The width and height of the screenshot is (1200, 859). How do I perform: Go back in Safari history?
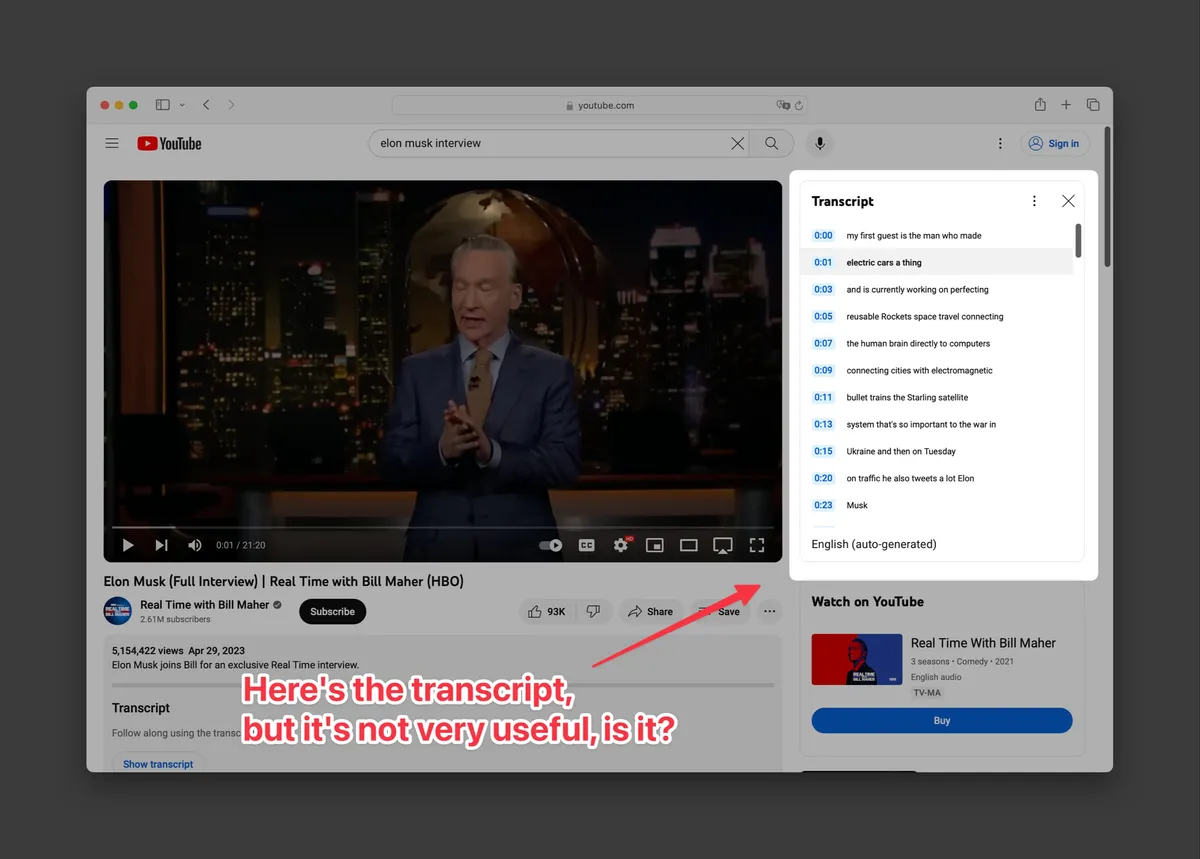[206, 105]
